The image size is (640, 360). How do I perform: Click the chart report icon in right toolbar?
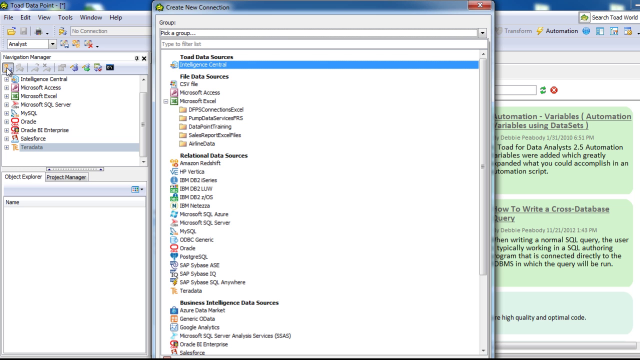[x=614, y=31]
